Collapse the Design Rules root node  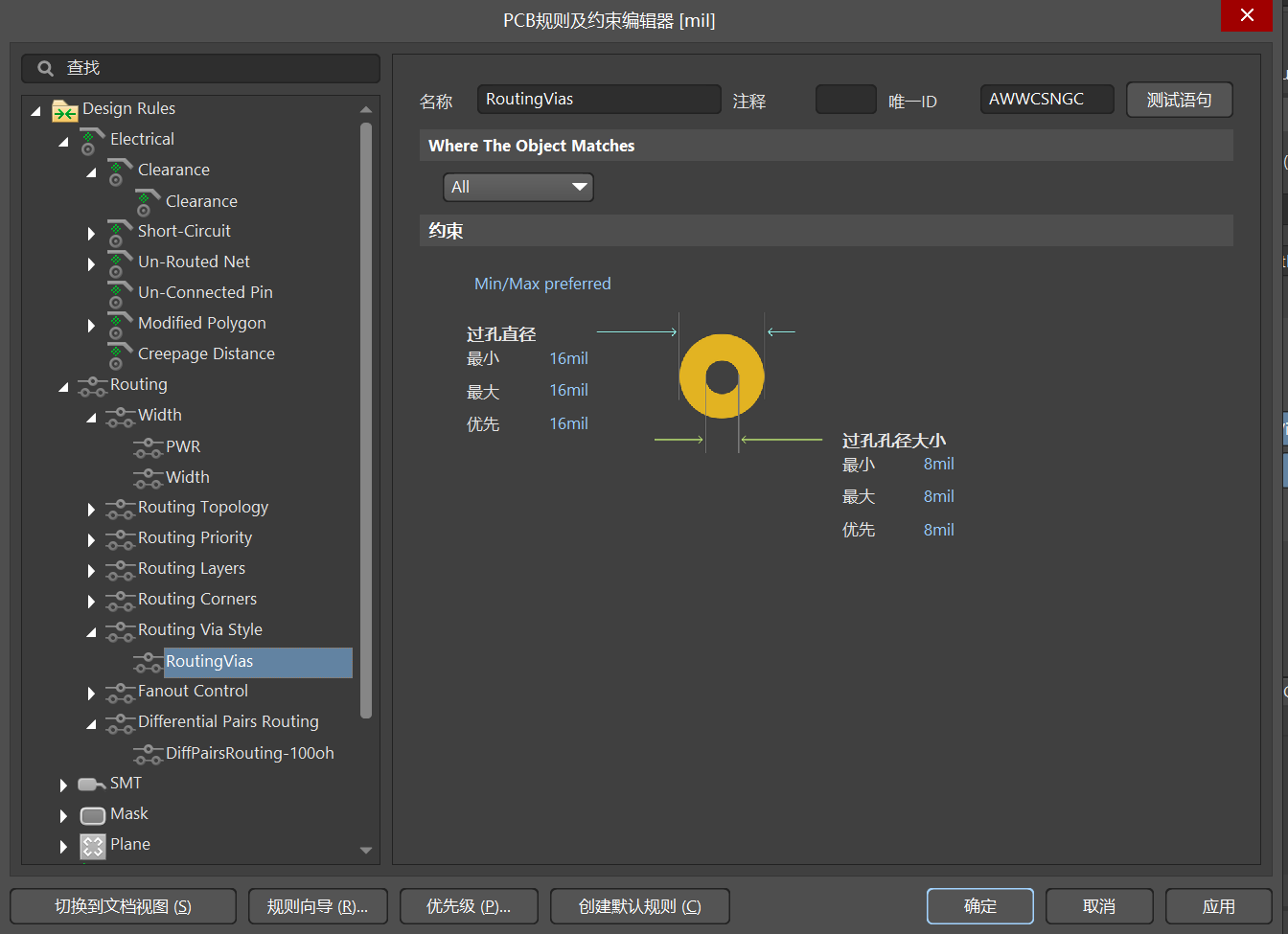pos(35,111)
